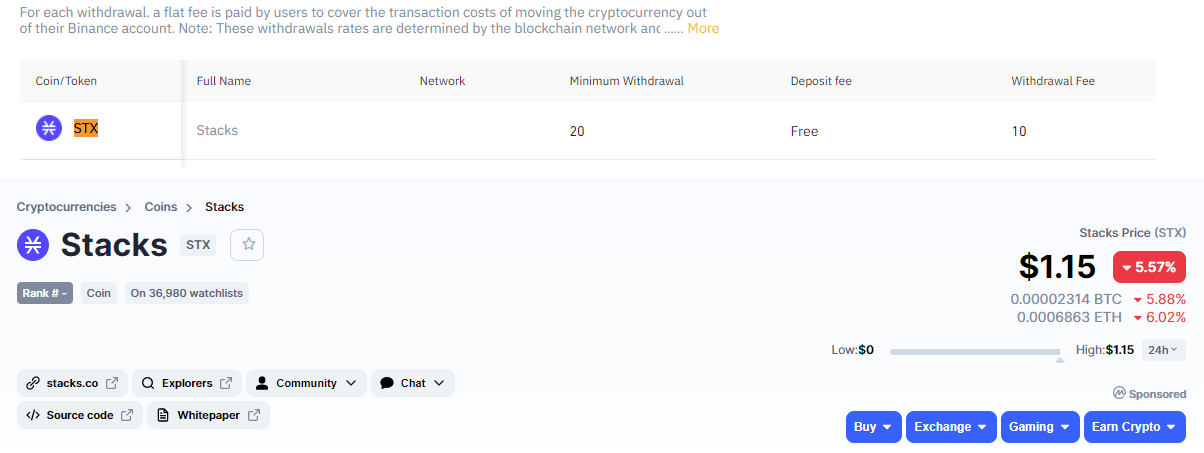Open the 24h time range selector
Screen dimensions: 1204x453
(1164, 350)
